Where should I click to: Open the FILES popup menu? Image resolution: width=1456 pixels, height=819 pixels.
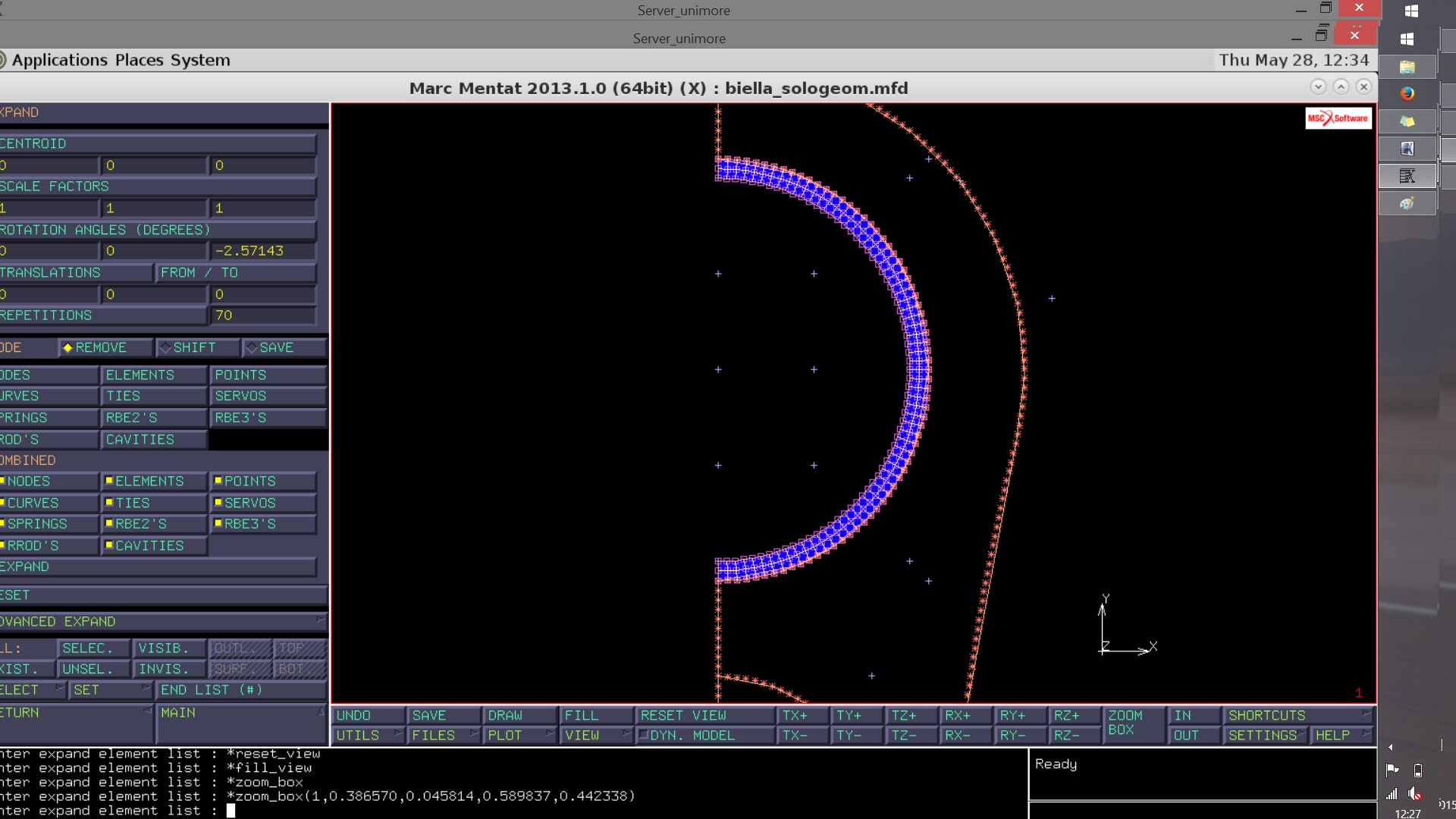[x=443, y=735]
